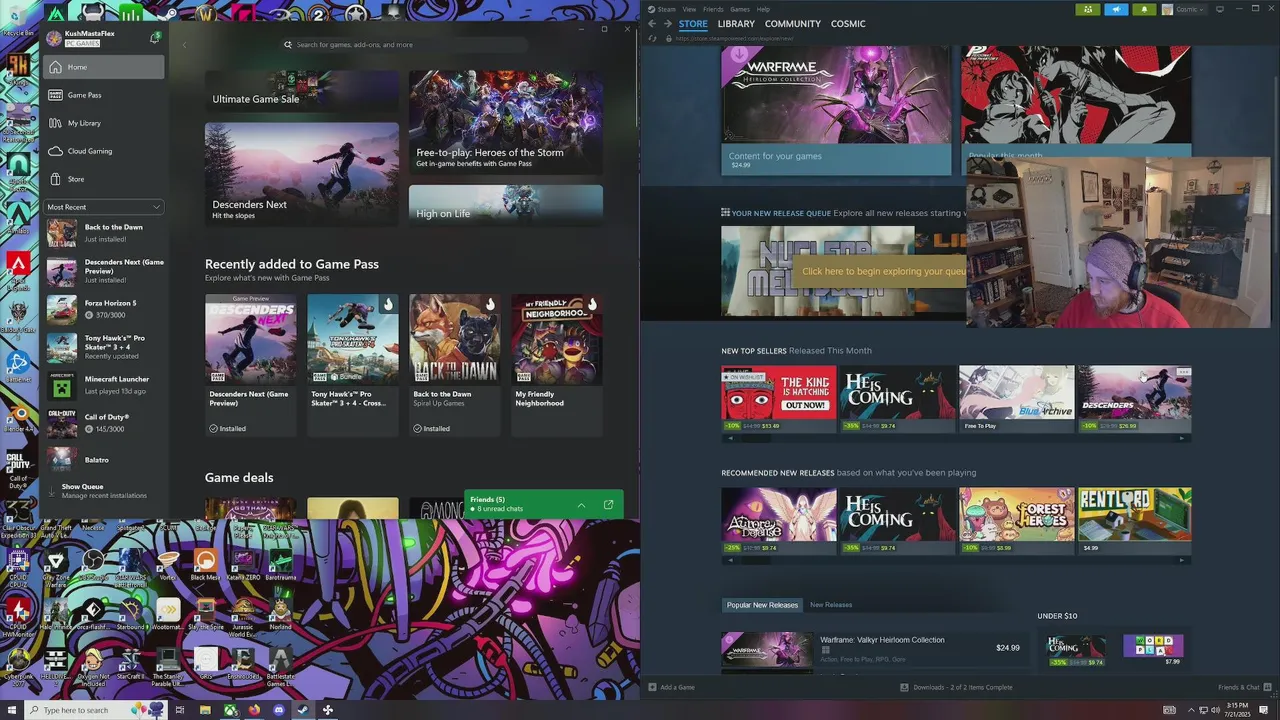This screenshot has width=1280, height=720.
Task: Select New Releases tab in Steam
Action: click(831, 605)
